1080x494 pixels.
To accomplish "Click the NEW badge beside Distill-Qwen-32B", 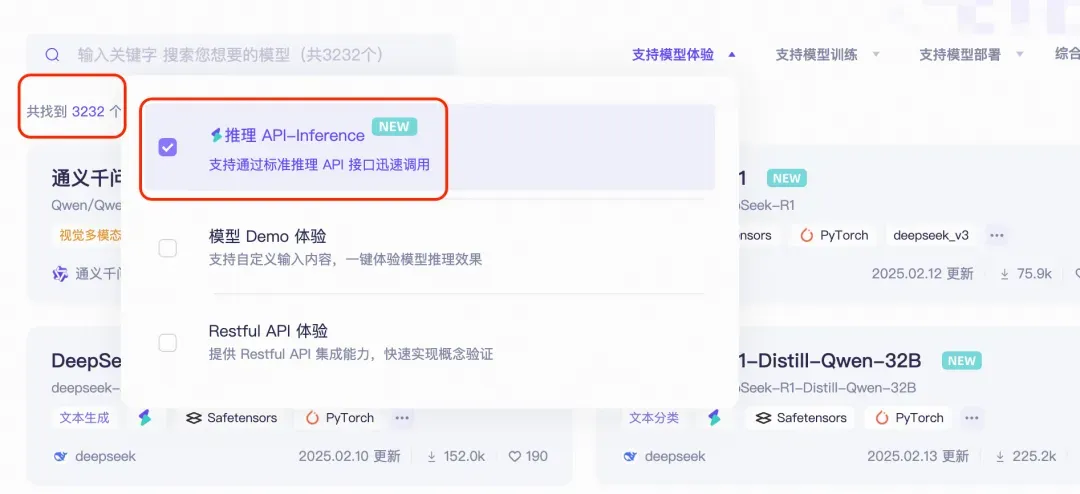I will click(x=962, y=360).
